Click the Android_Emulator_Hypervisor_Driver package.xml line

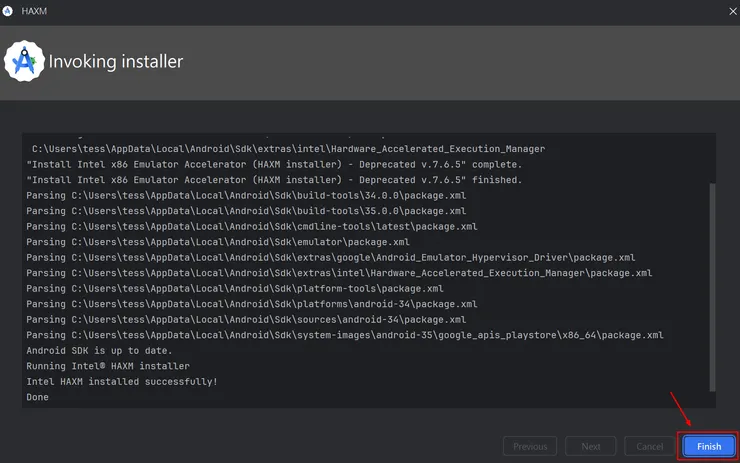330,258
